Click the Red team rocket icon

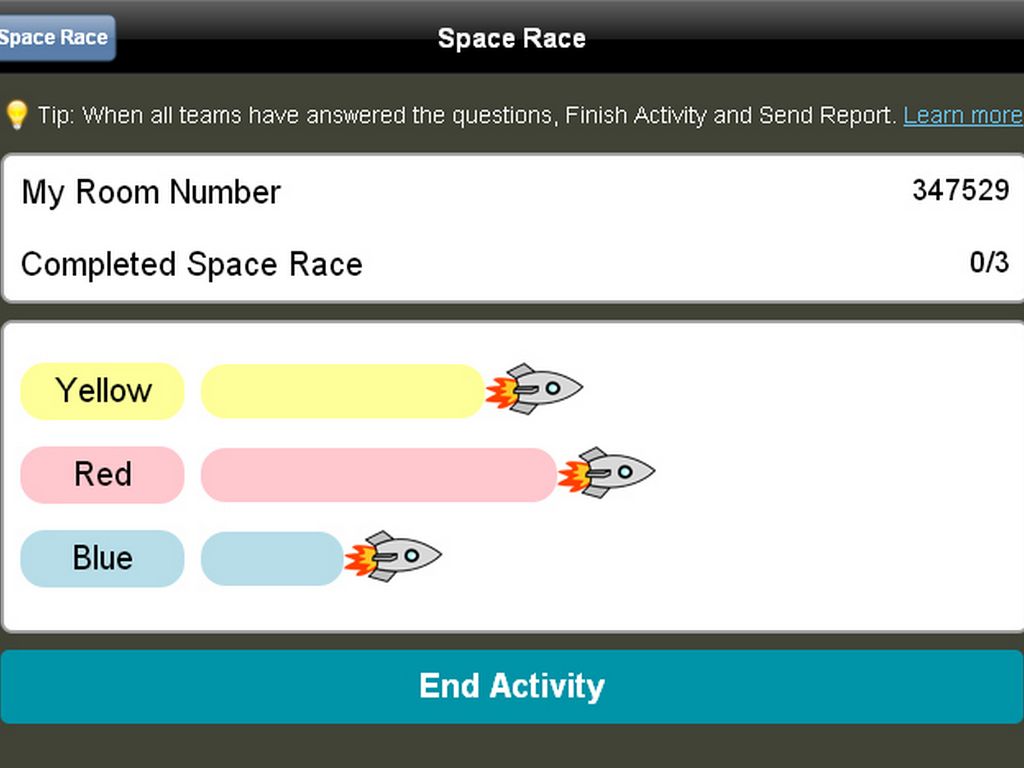pyautogui.click(x=607, y=472)
